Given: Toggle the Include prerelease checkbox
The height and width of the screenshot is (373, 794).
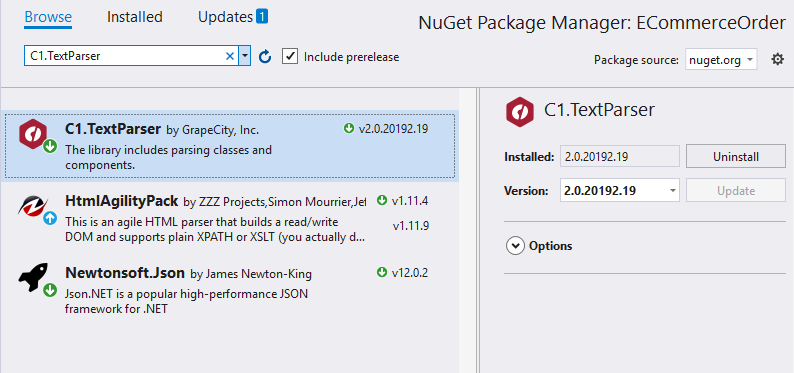Looking at the screenshot, I should (x=290, y=56).
